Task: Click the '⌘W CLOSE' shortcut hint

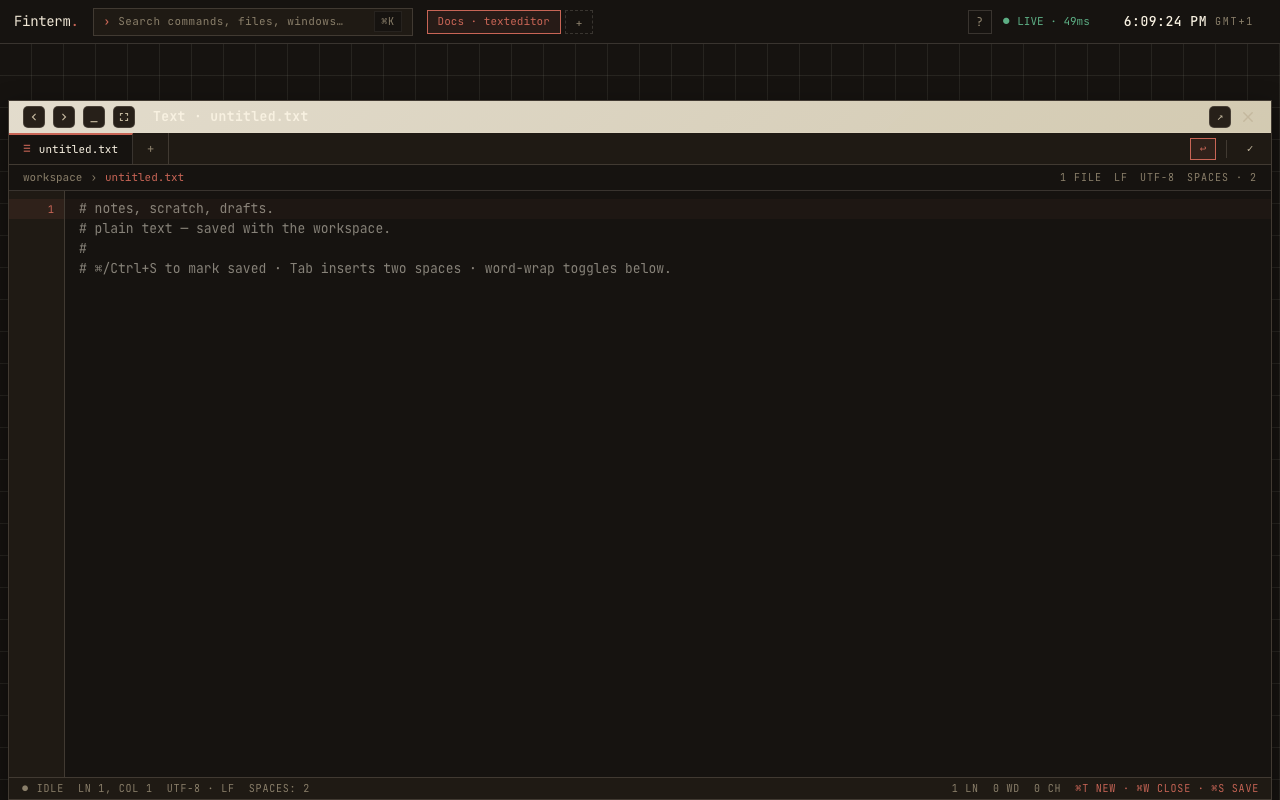Action: click(x=1163, y=789)
